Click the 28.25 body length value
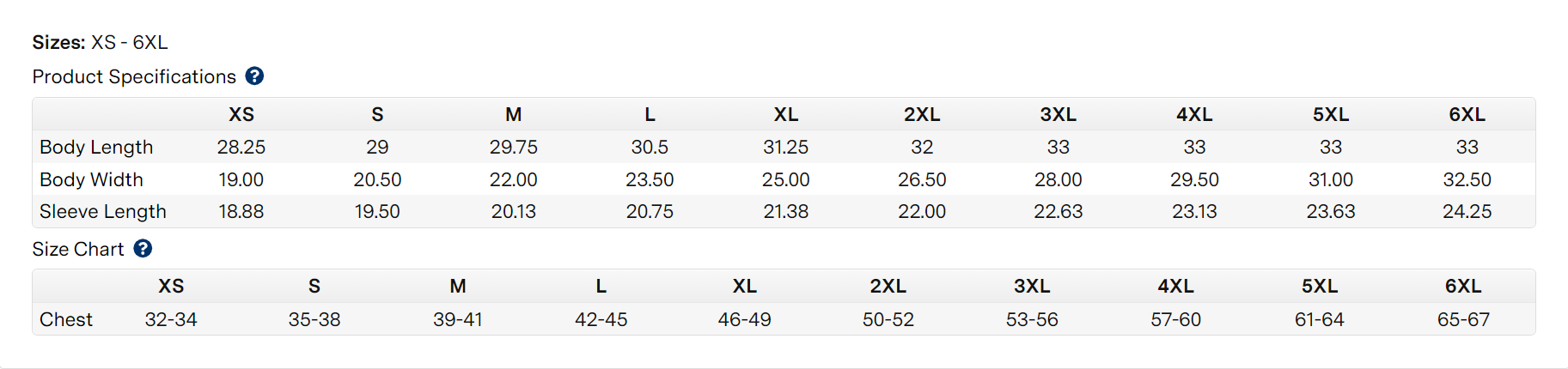1568x369 pixels. [241, 147]
